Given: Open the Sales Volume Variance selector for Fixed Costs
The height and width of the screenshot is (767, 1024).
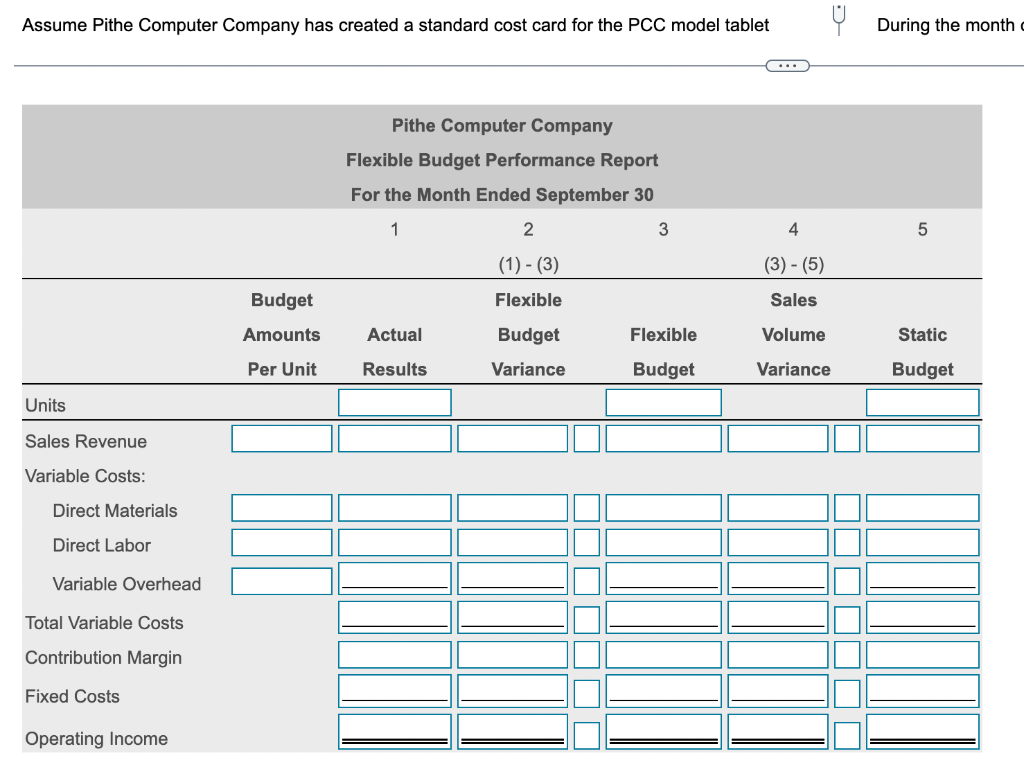Looking at the screenshot, I should 847,692.
